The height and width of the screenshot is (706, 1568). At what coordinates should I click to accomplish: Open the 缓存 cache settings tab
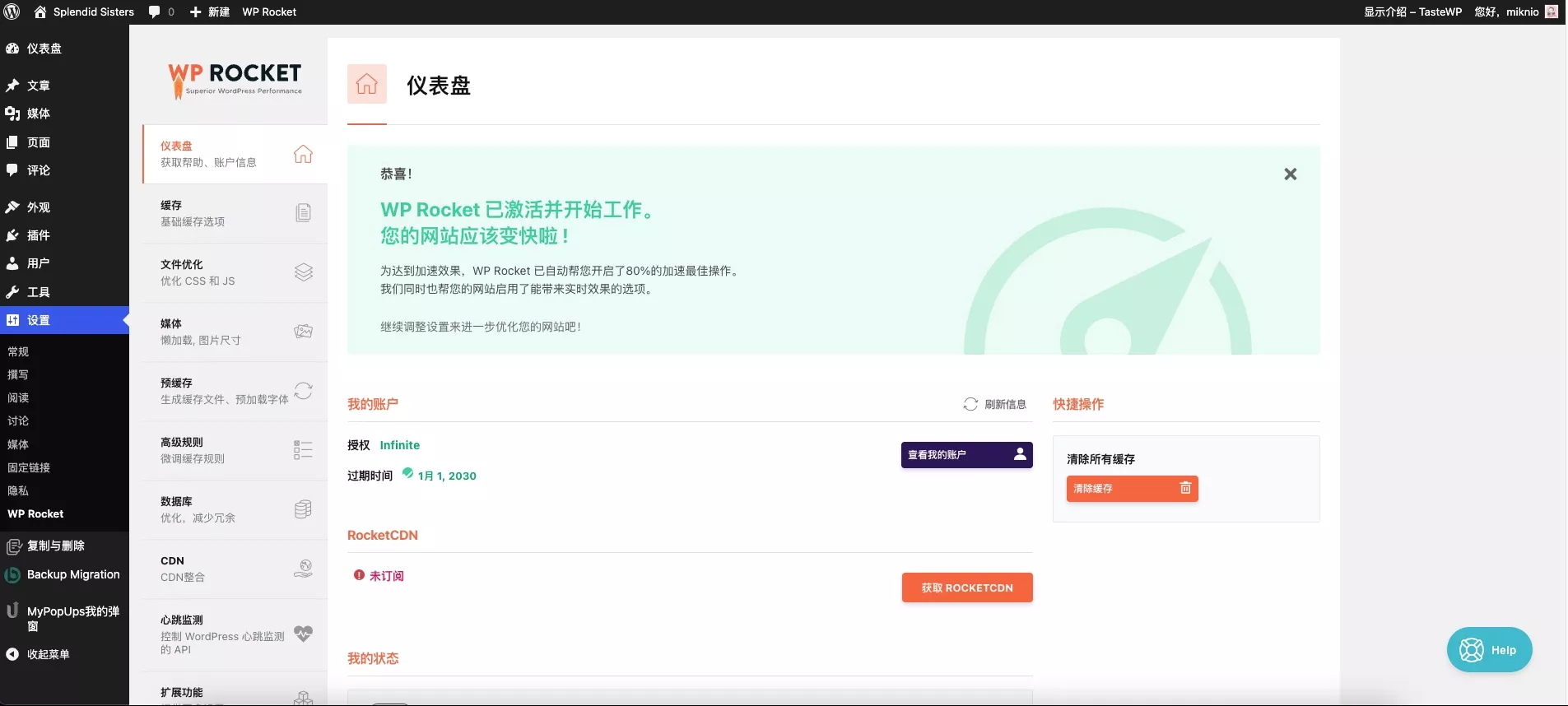pyautogui.click(x=235, y=213)
